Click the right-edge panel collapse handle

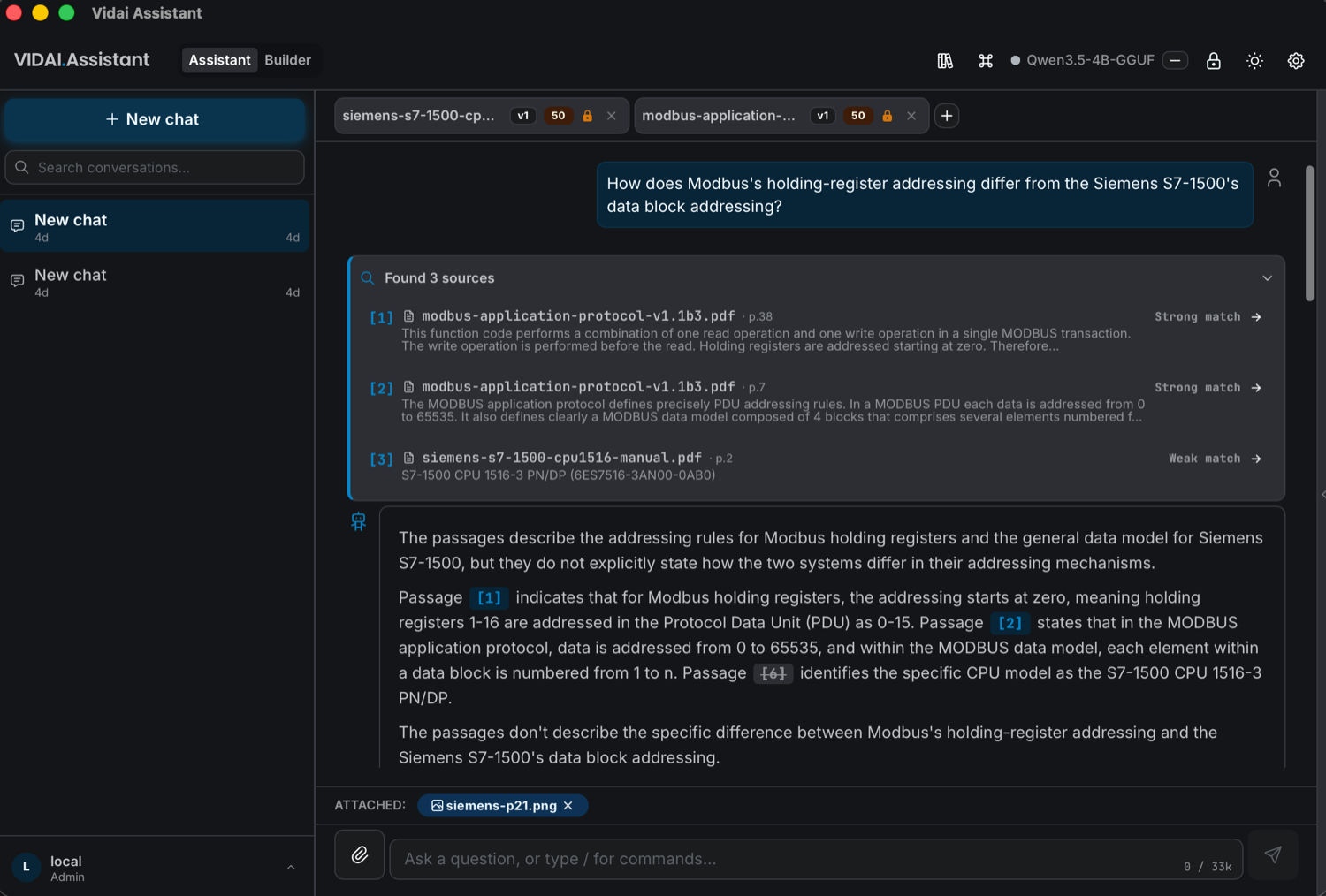pos(1322,495)
